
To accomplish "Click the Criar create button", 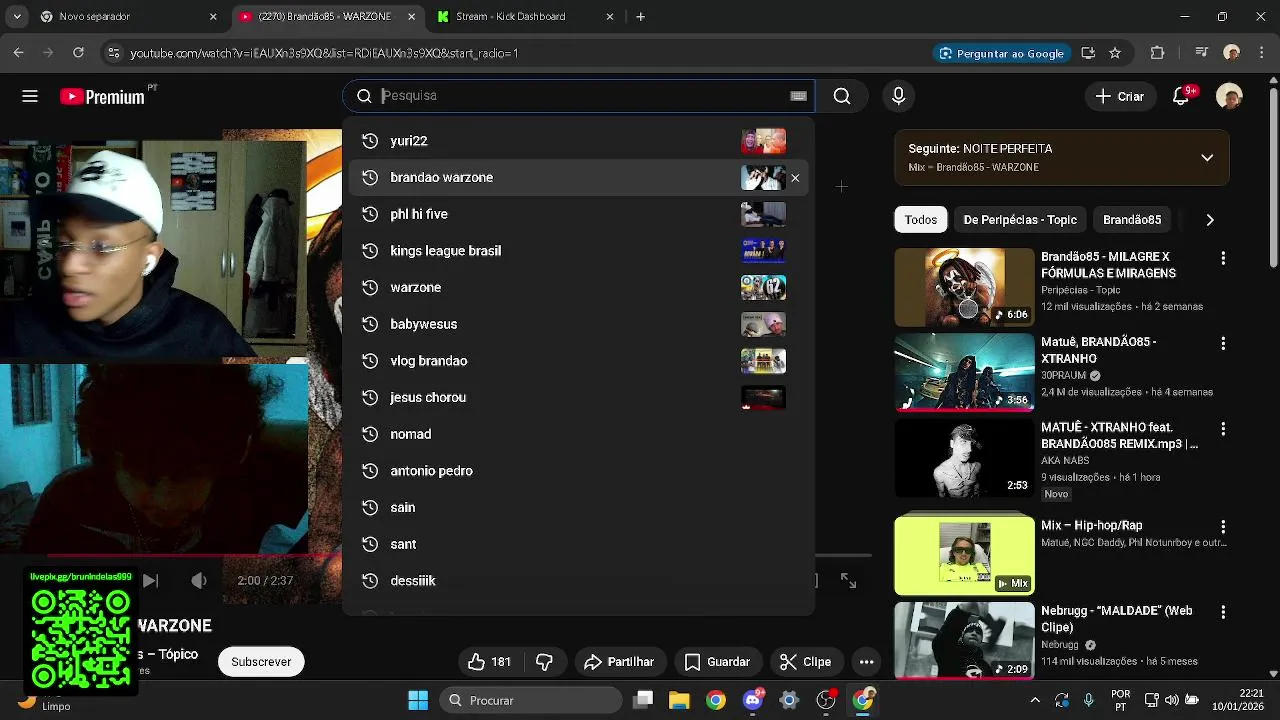I will click(1119, 96).
